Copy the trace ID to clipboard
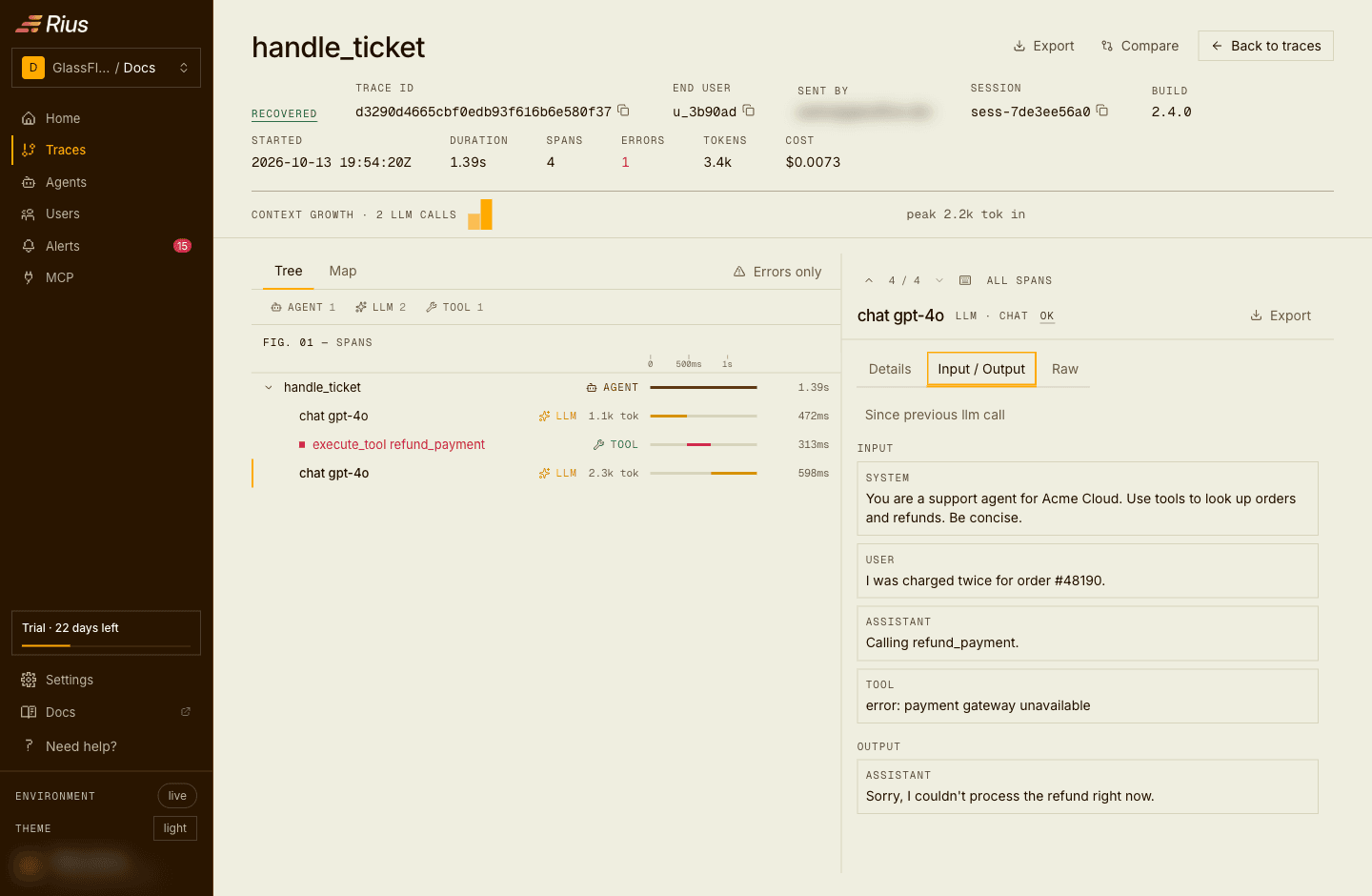The image size is (1372, 896). click(x=623, y=111)
